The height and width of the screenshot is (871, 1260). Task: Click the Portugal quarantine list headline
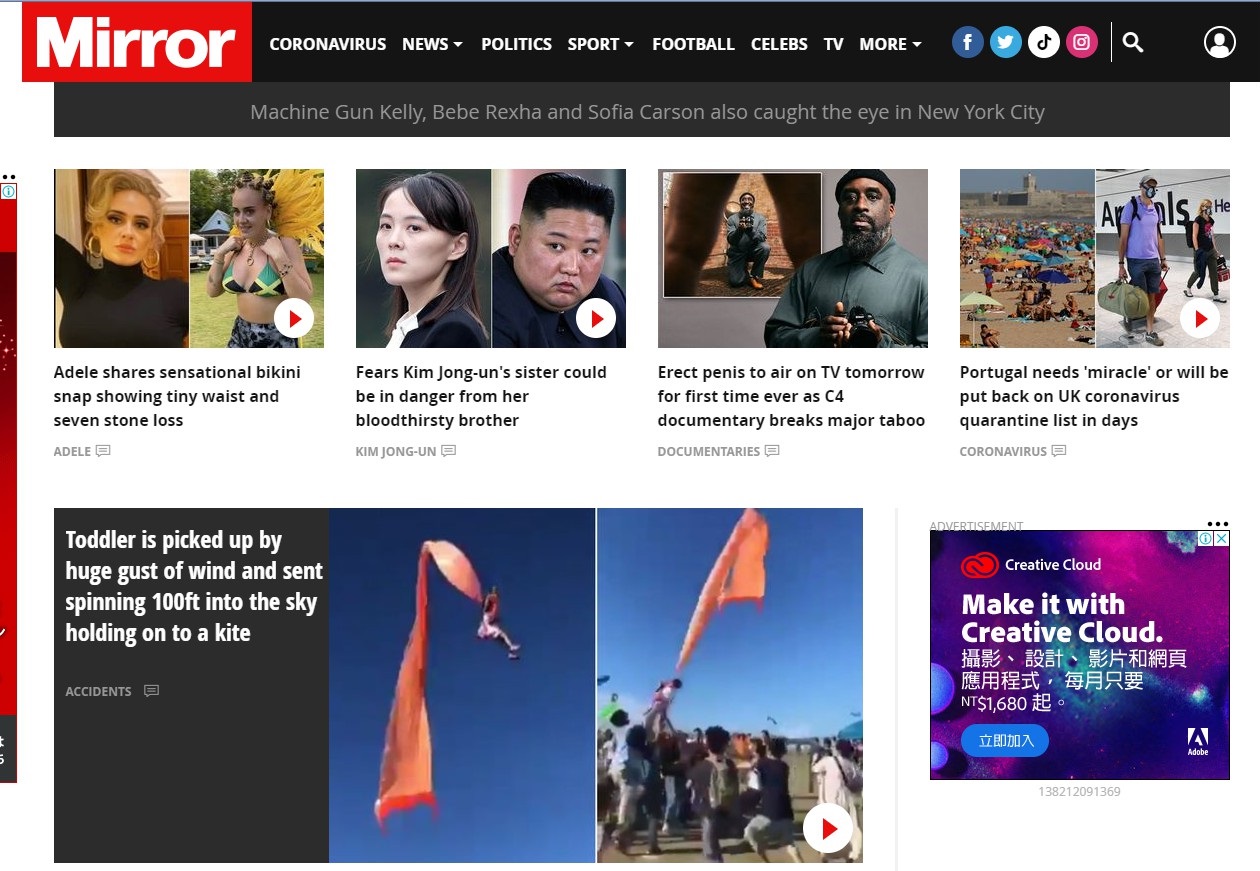[1093, 396]
